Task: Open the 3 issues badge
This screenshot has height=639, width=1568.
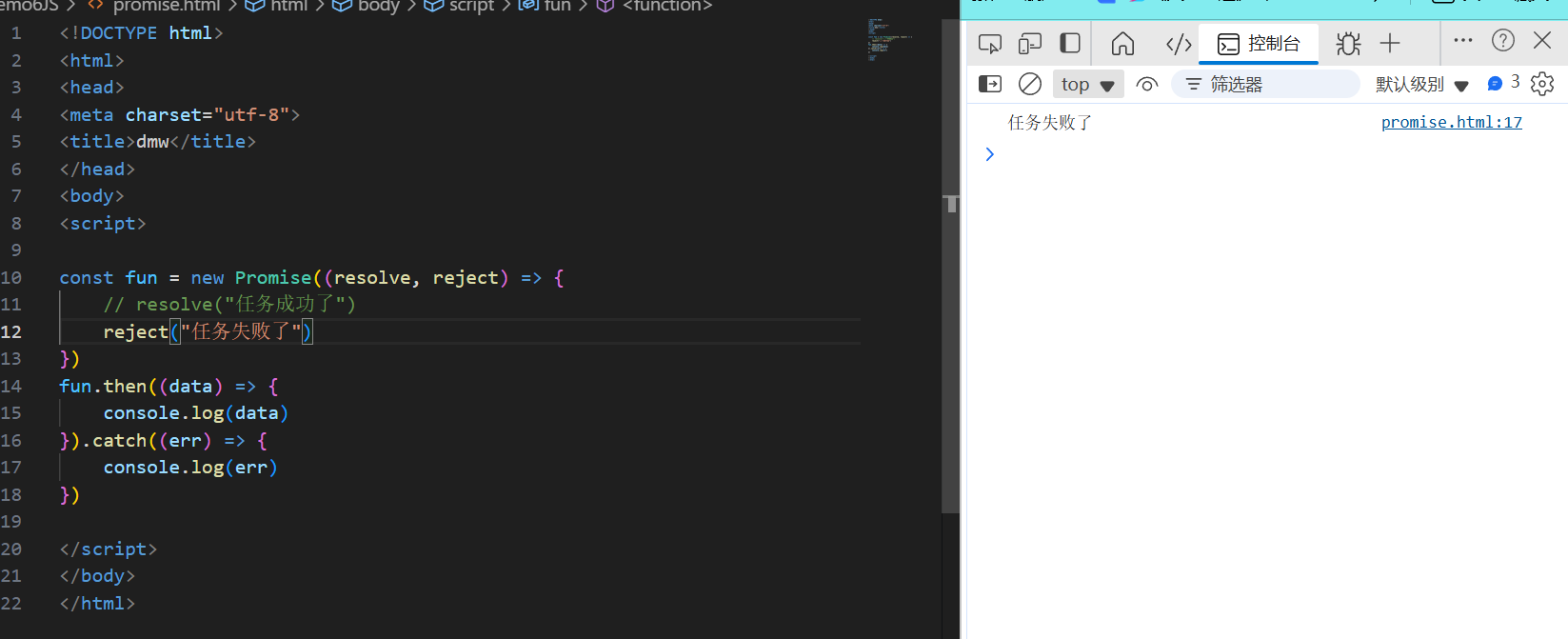Action: 1503,83
